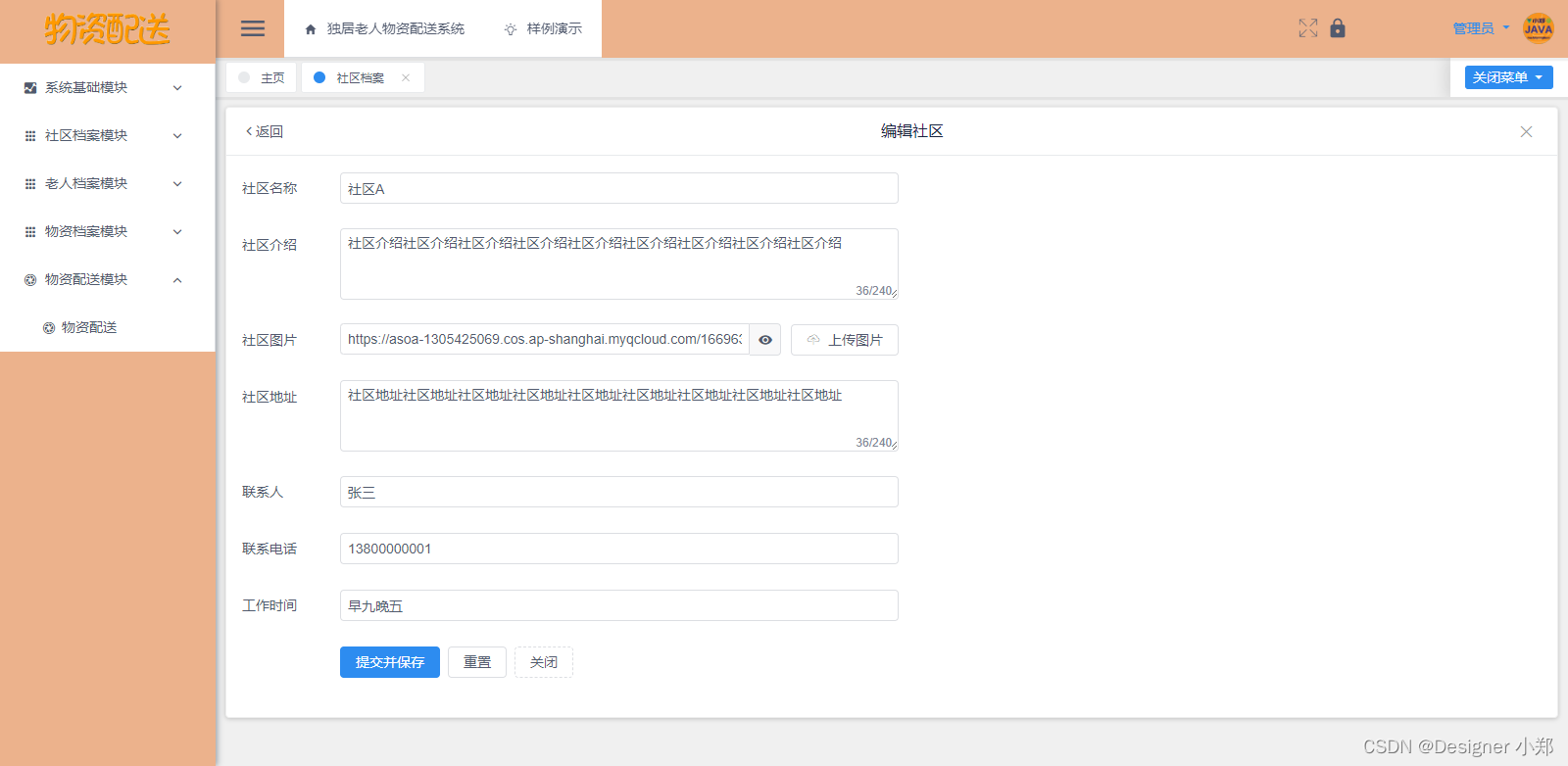Click the 物资配送模块 globe icon
The image size is (1568, 766).
pos(30,280)
